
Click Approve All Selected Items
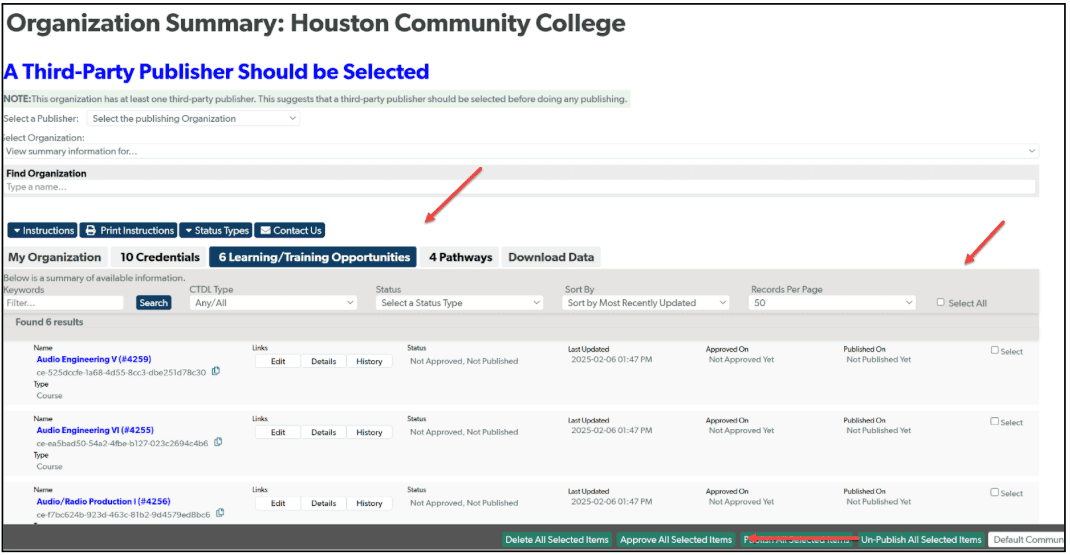tap(676, 540)
